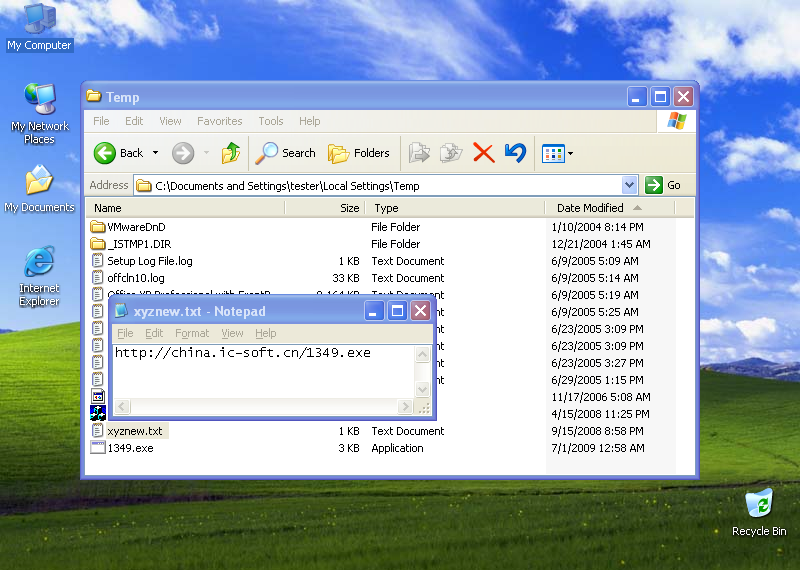This screenshot has width=800, height=570.
Task: Minimize the Temp Explorer window
Action: pyautogui.click(x=636, y=96)
